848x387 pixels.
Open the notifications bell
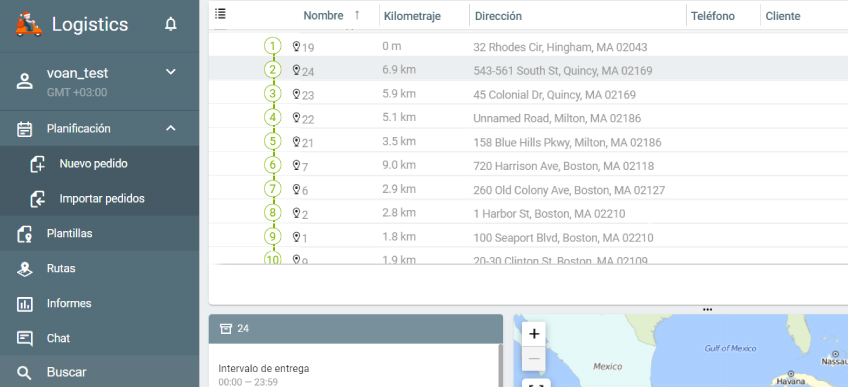tap(171, 24)
